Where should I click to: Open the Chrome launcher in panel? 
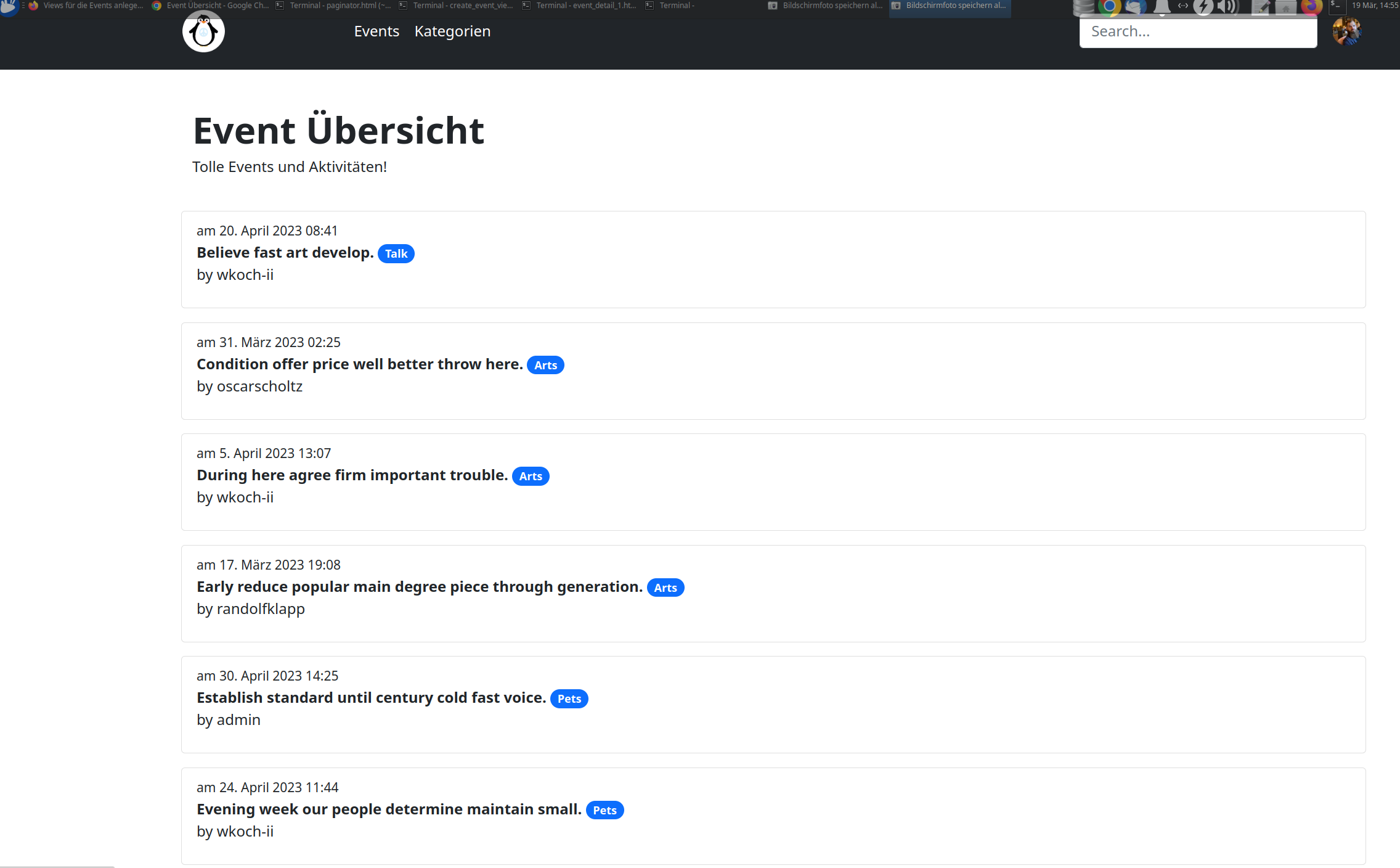[1109, 6]
